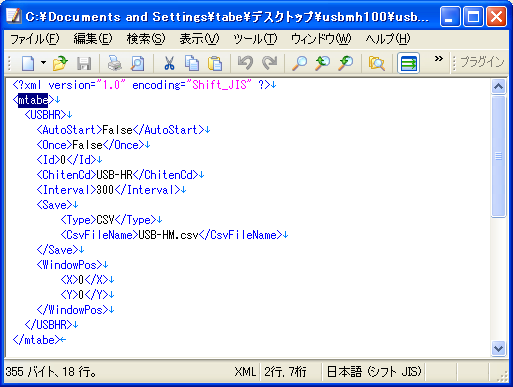Click the 2行, 7桁 status entry
The width and height of the screenshot is (513, 387).
coord(285,372)
